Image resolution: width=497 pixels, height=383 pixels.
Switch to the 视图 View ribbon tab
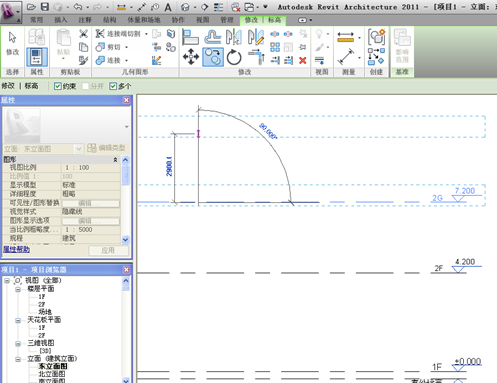coord(202,20)
